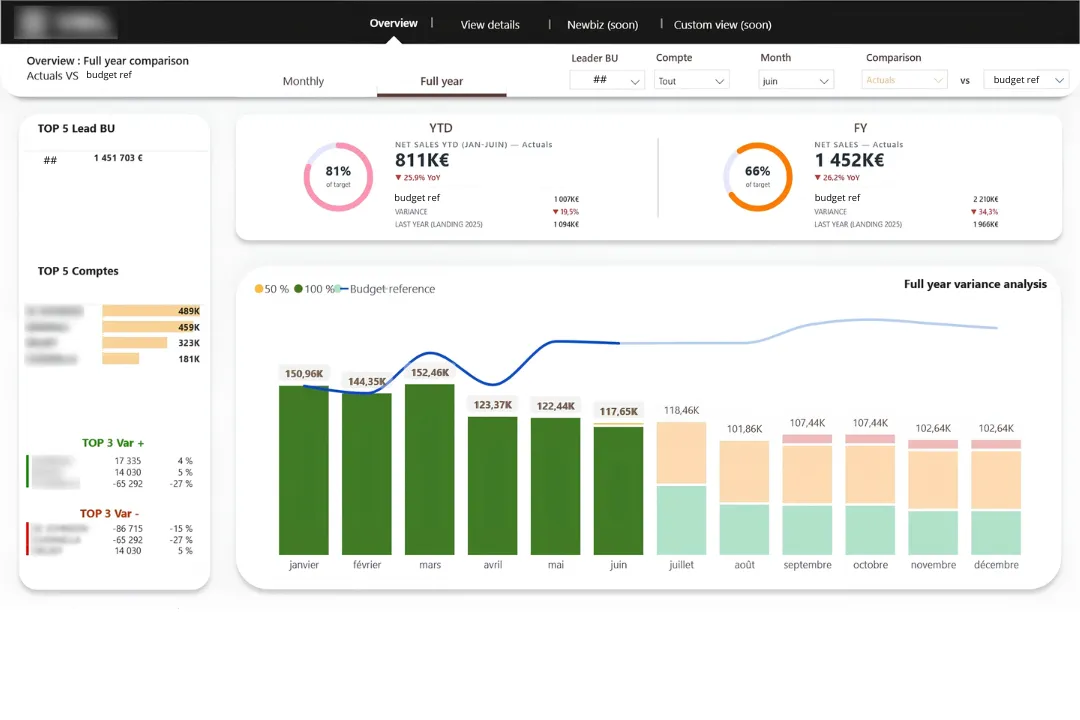Open the Overview tab in top navigation
This screenshot has width=1080, height=720.
point(393,23)
